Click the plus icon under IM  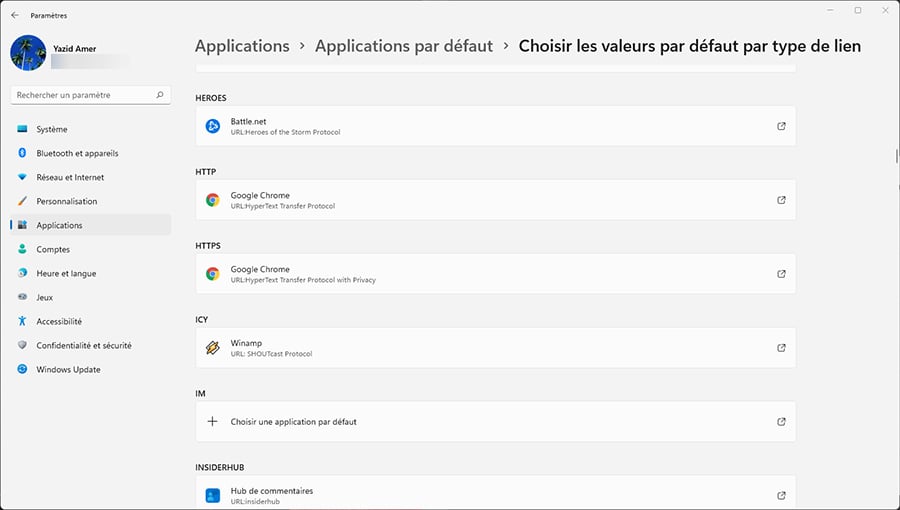212,422
